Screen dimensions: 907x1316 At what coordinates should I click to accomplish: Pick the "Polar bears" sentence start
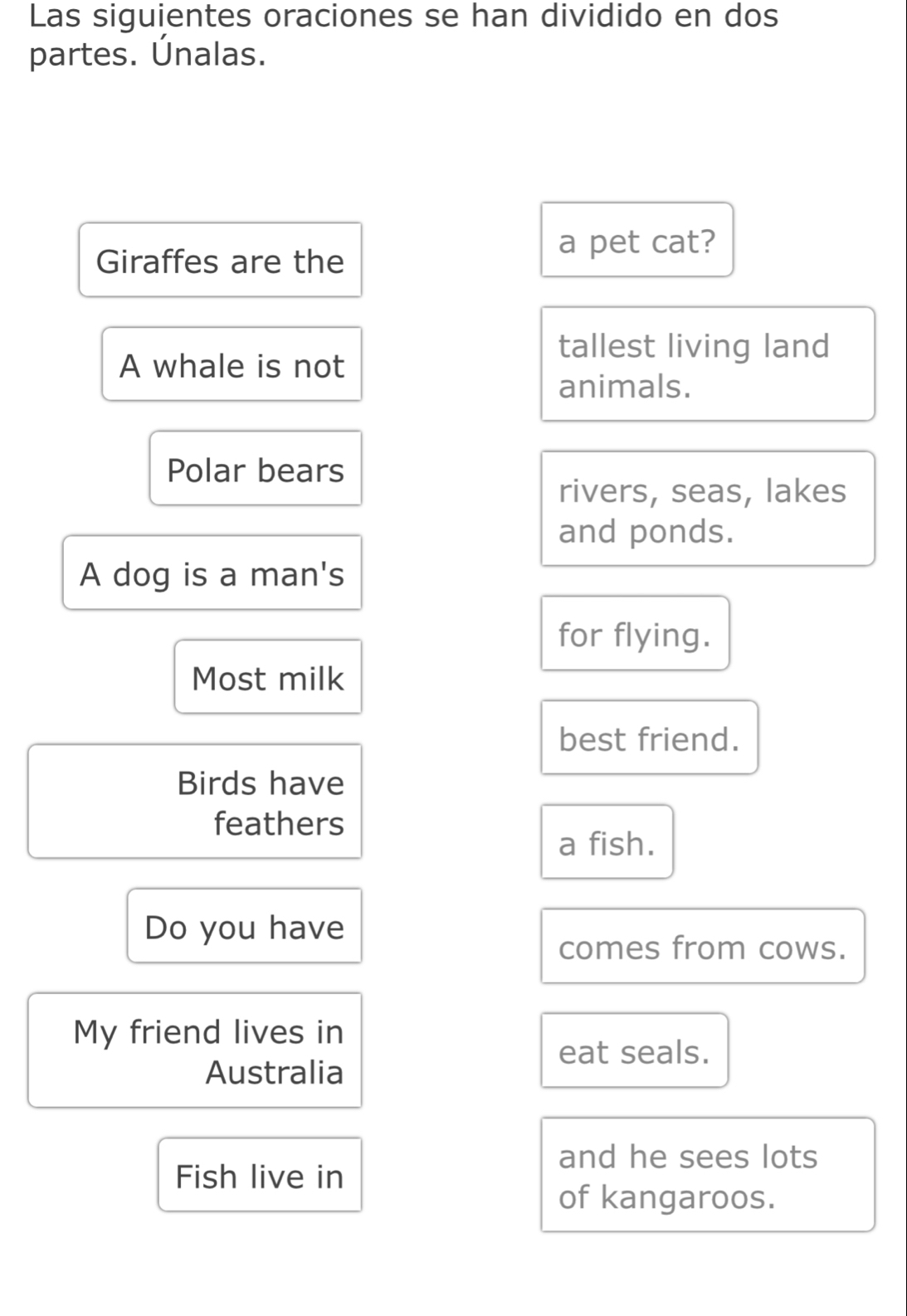click(x=256, y=469)
